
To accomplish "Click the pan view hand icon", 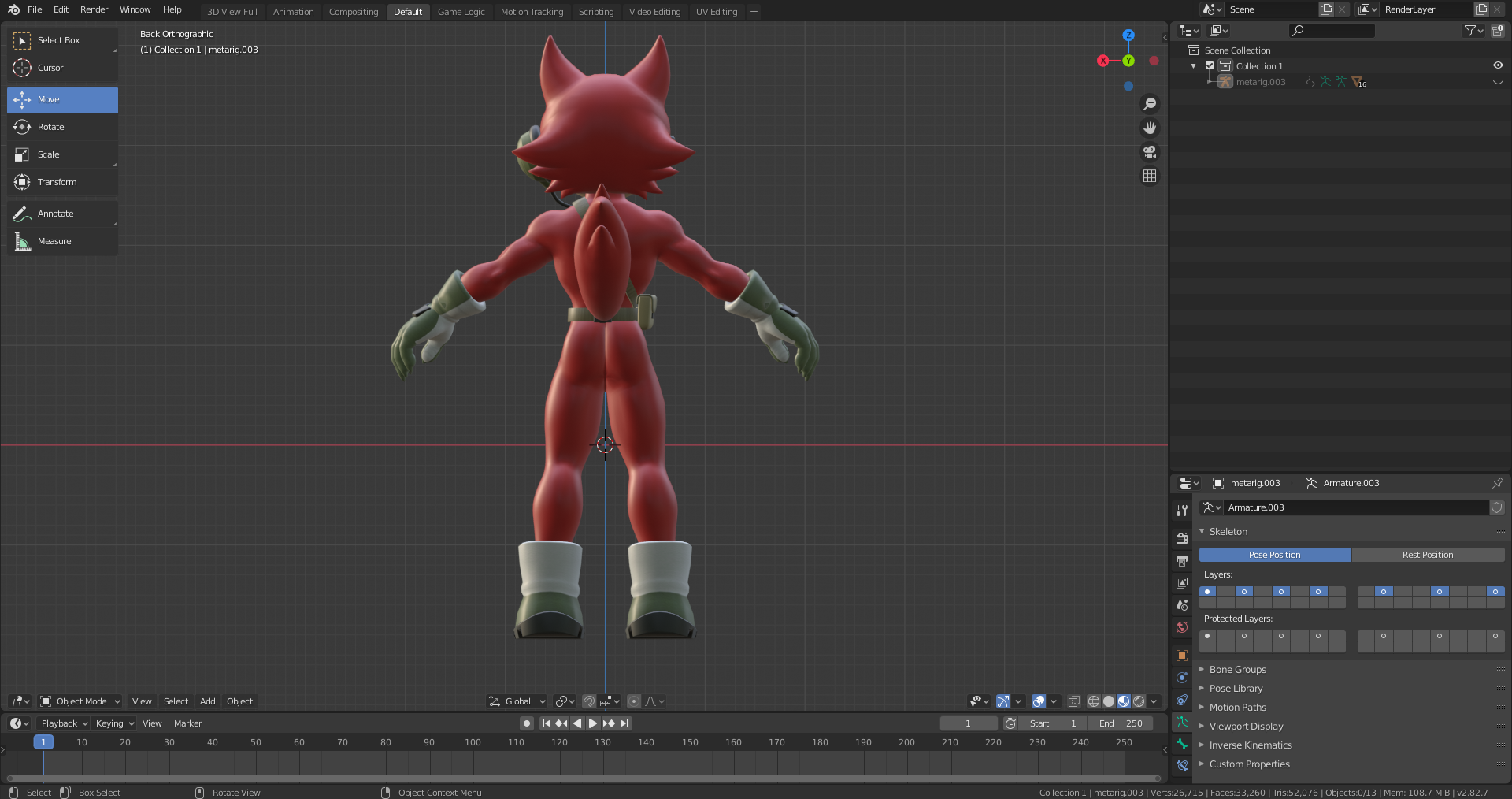I will click(x=1150, y=128).
